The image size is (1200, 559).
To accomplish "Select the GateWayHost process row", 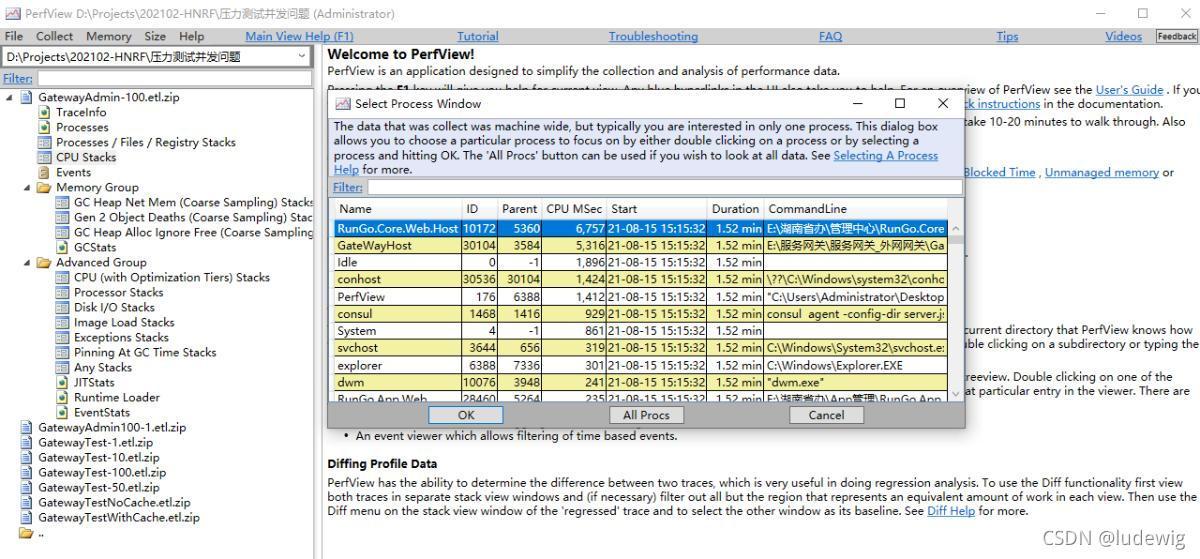I will coord(640,245).
